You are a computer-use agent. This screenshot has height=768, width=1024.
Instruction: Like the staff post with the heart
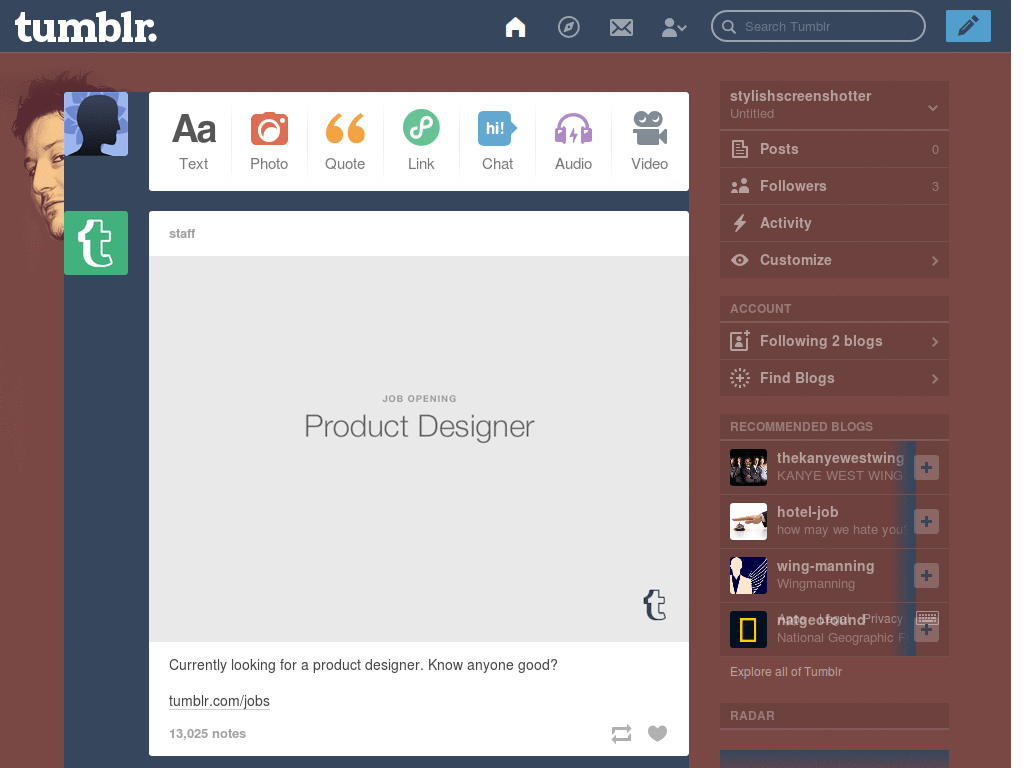coord(658,733)
